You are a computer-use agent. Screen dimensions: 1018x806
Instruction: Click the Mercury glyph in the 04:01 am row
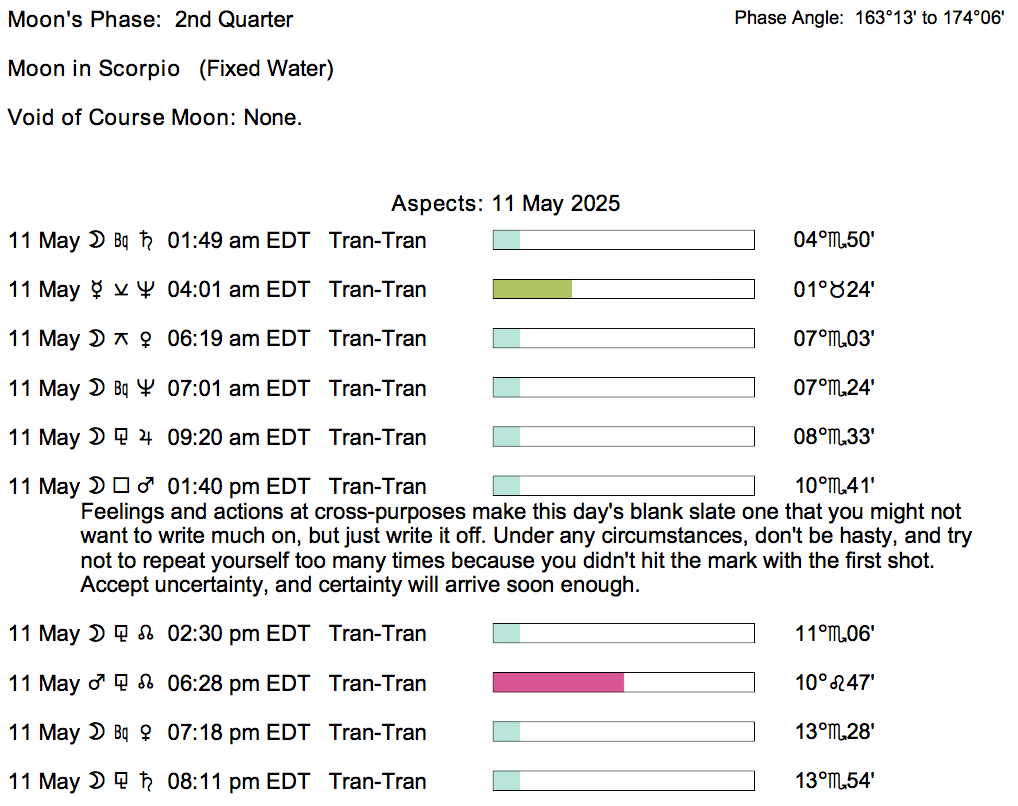coord(97,290)
